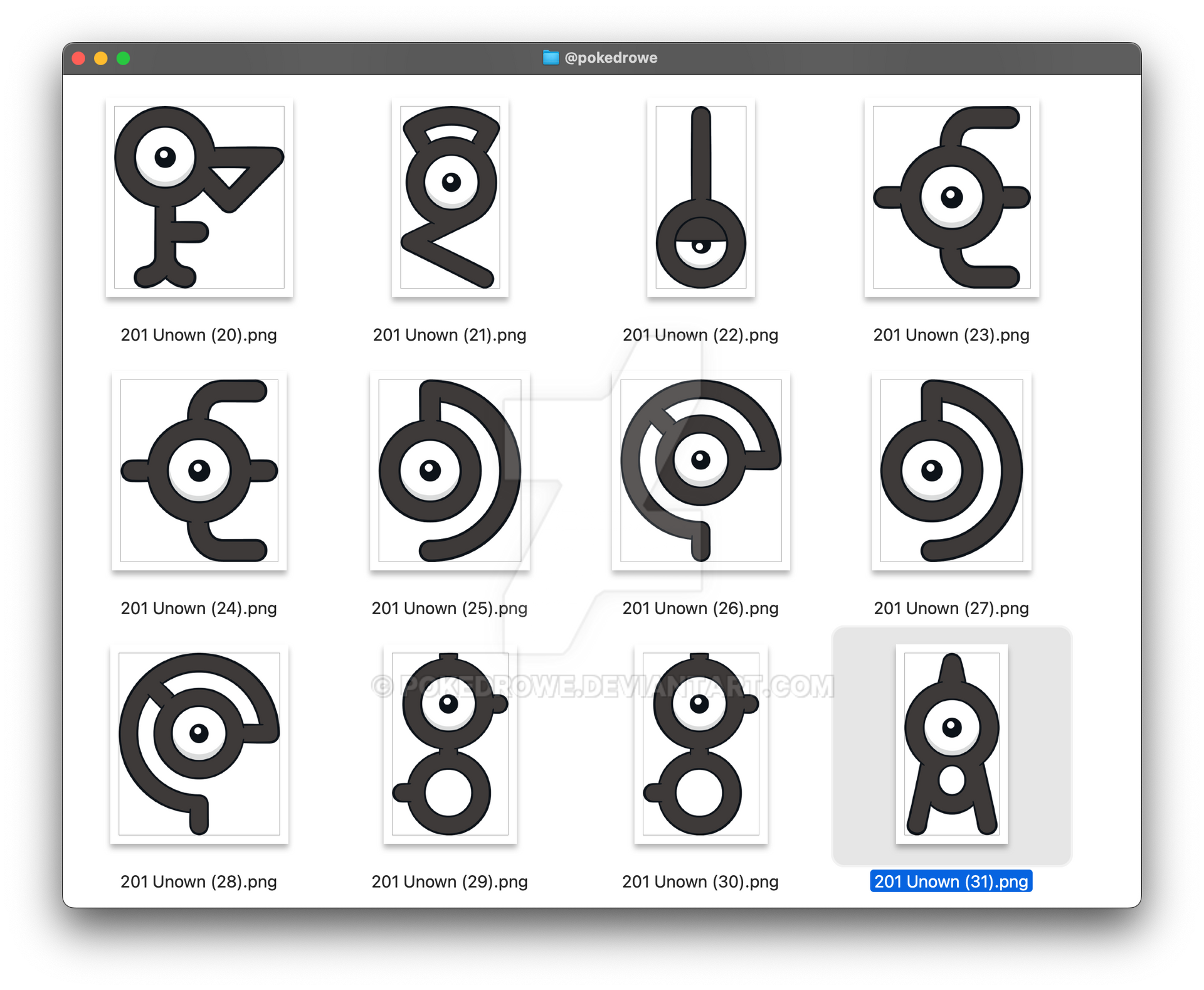Select the 201 Unown (22).png thumbnail

click(x=700, y=197)
